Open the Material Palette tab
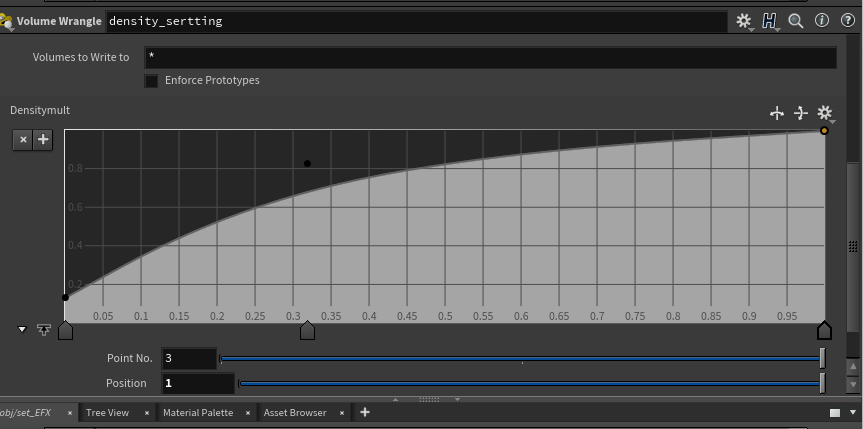 197,412
